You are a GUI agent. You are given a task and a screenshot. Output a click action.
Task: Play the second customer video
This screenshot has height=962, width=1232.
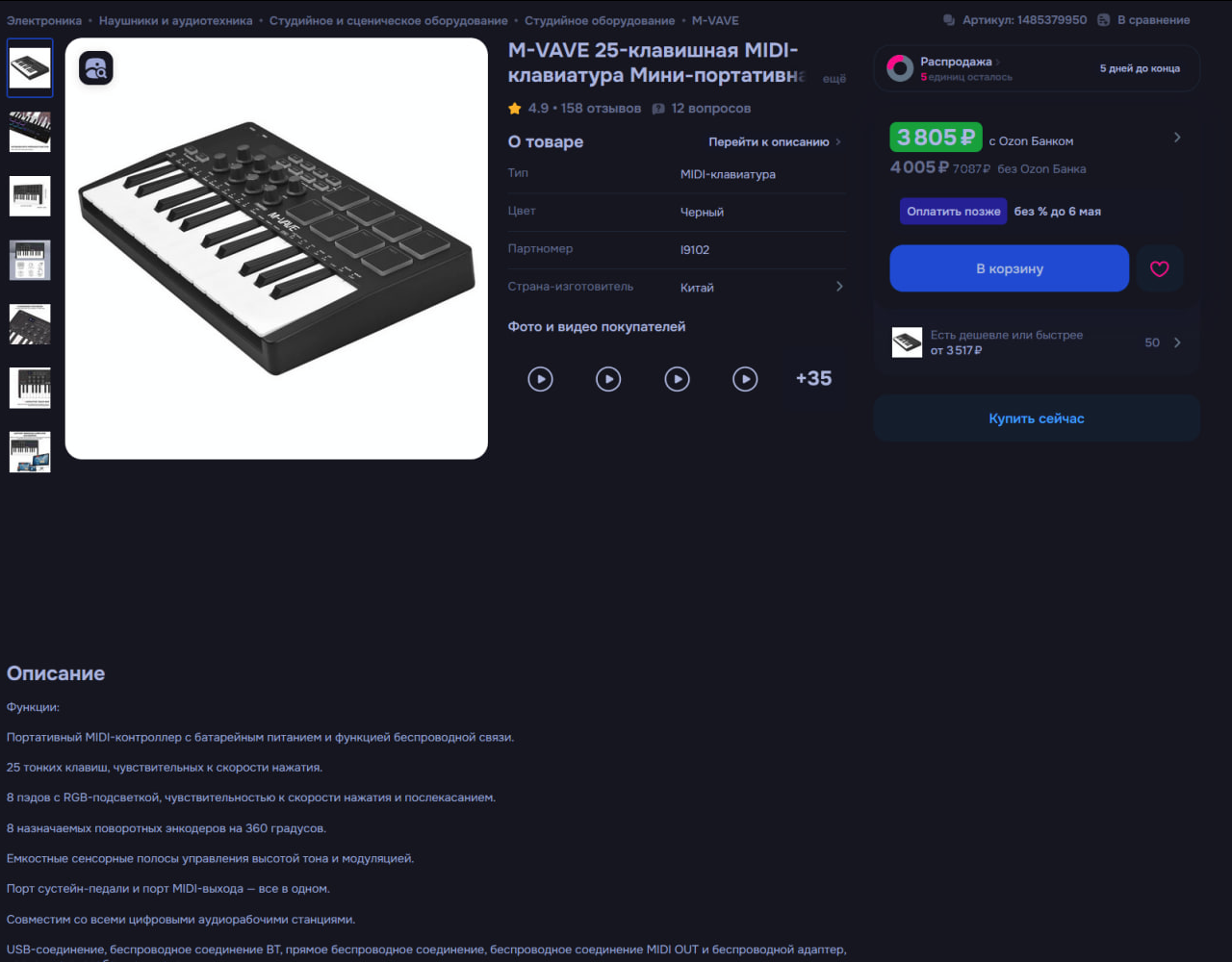608,379
